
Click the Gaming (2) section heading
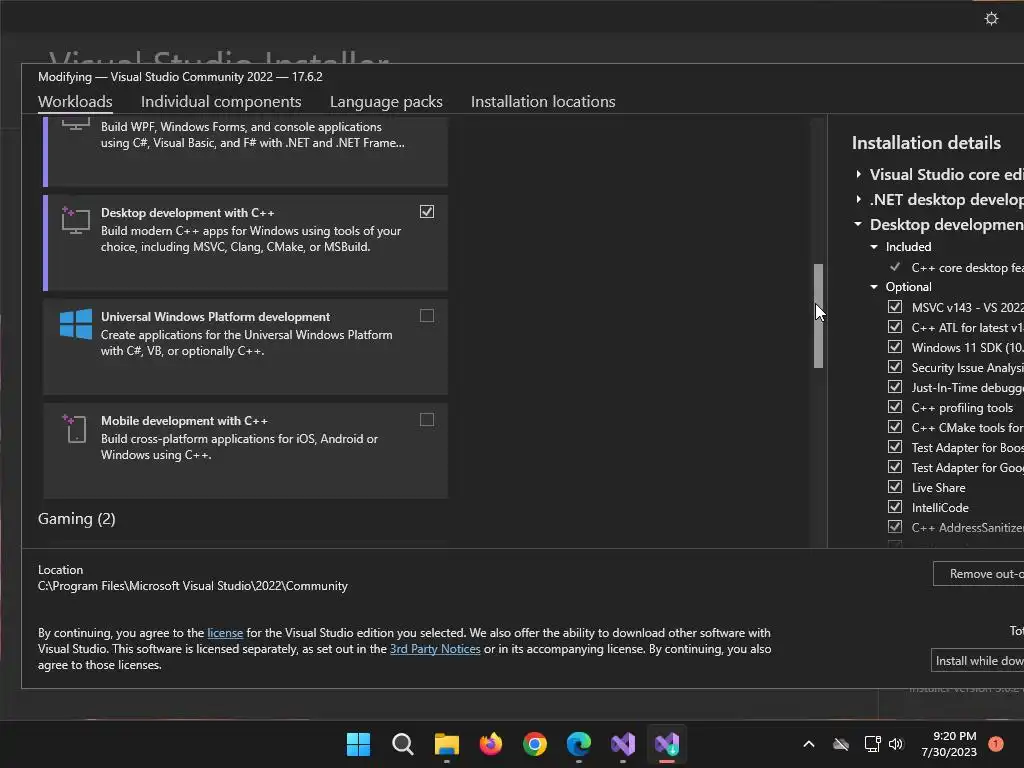pos(76,519)
